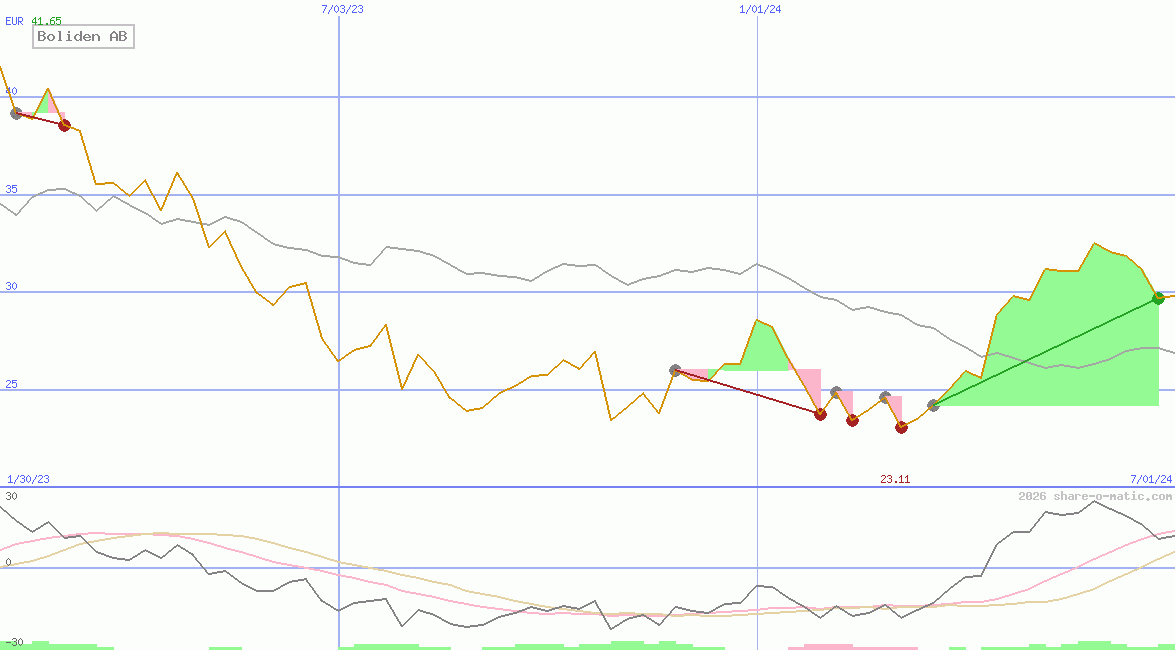Screen dimensions: 1175x650
Task: Open the share-o-matic.com watermark link
Action: pyautogui.click(x=1094, y=496)
